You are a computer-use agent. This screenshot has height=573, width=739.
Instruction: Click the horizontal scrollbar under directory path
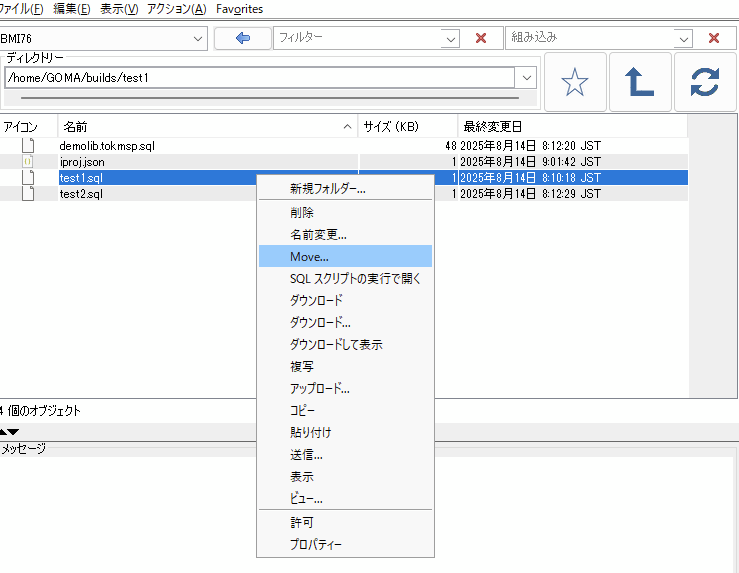(x=270, y=98)
